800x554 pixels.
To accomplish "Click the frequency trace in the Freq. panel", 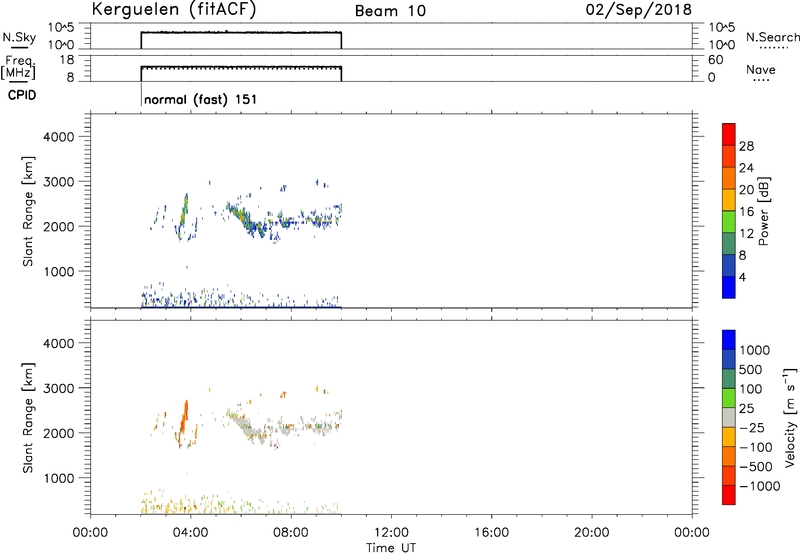I will [x=241, y=67].
